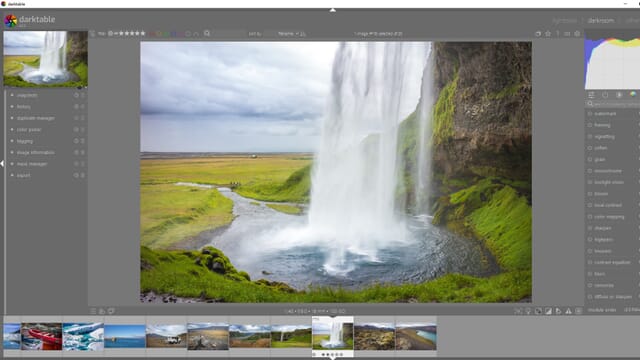Open the other views tab
Screen dimensions: 640x360
click(633, 20)
